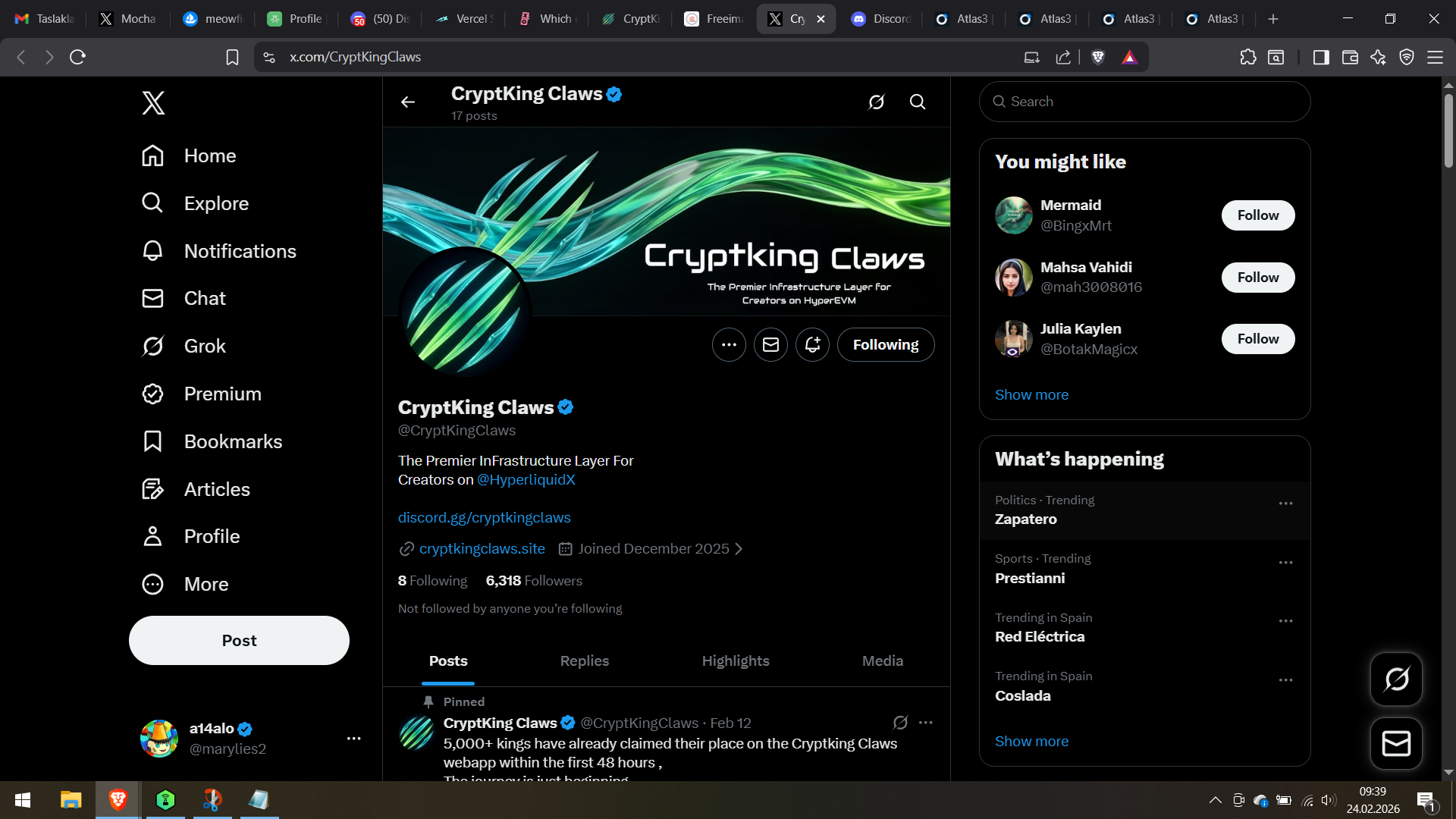This screenshot has width=1456, height=819.
Task: Follow the Mermaid account
Action: [1257, 215]
